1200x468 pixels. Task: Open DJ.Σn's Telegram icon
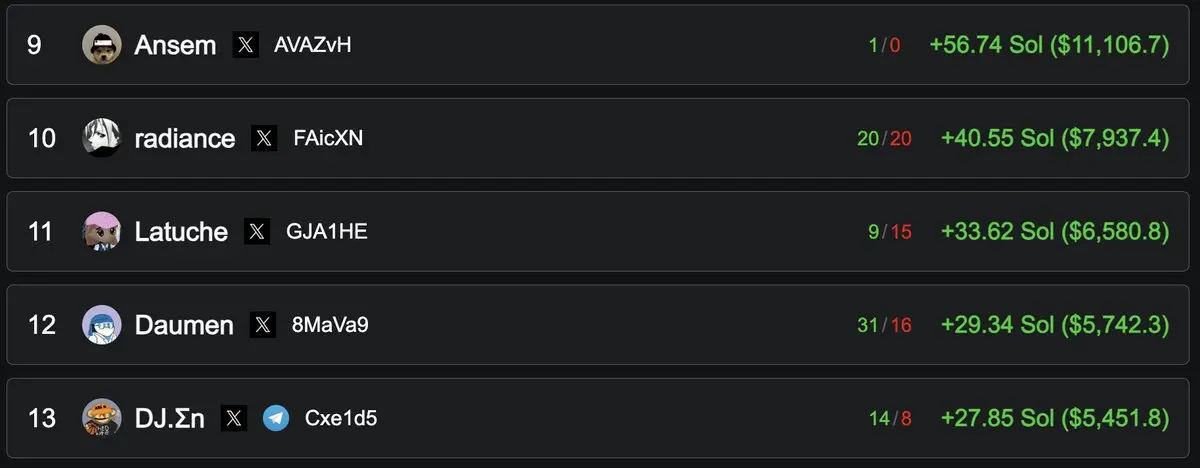coord(276,418)
